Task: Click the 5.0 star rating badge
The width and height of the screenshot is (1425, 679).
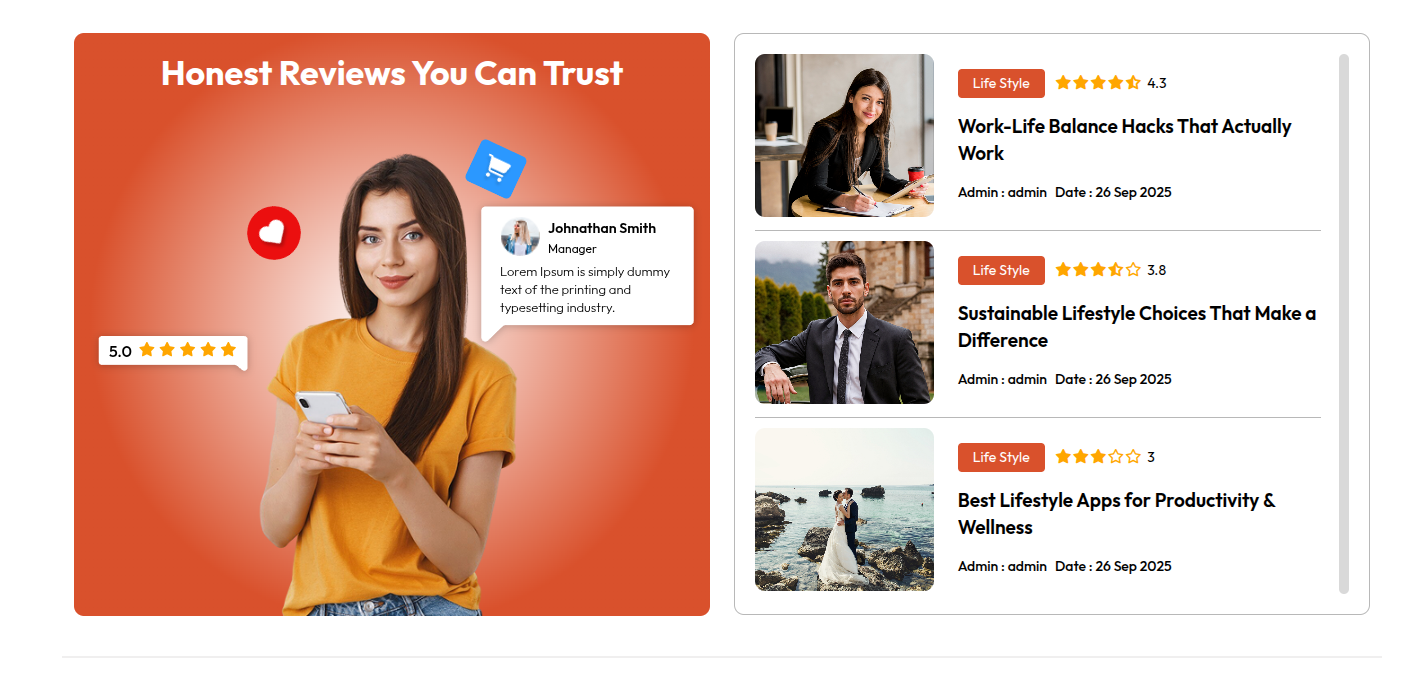Action: (x=173, y=351)
